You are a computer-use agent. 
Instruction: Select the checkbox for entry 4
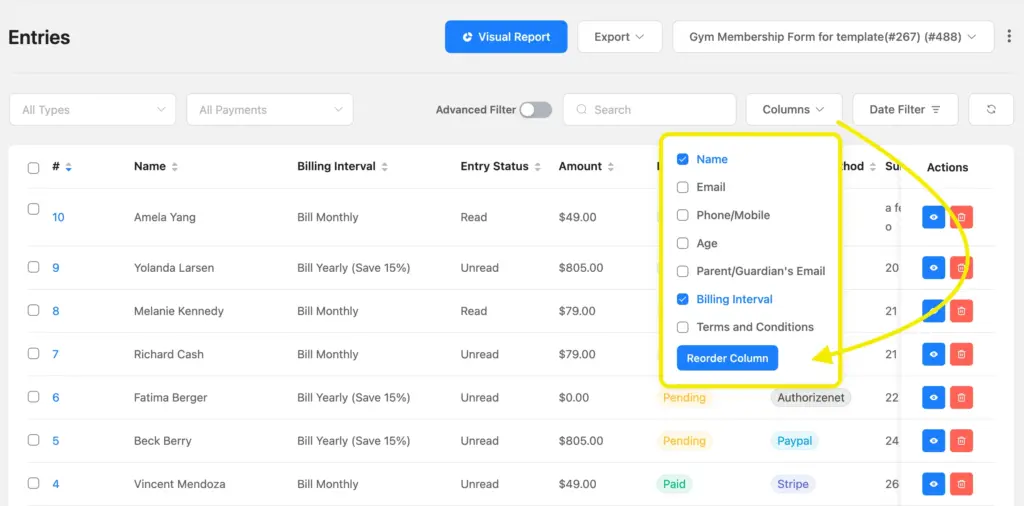pyautogui.click(x=33, y=483)
